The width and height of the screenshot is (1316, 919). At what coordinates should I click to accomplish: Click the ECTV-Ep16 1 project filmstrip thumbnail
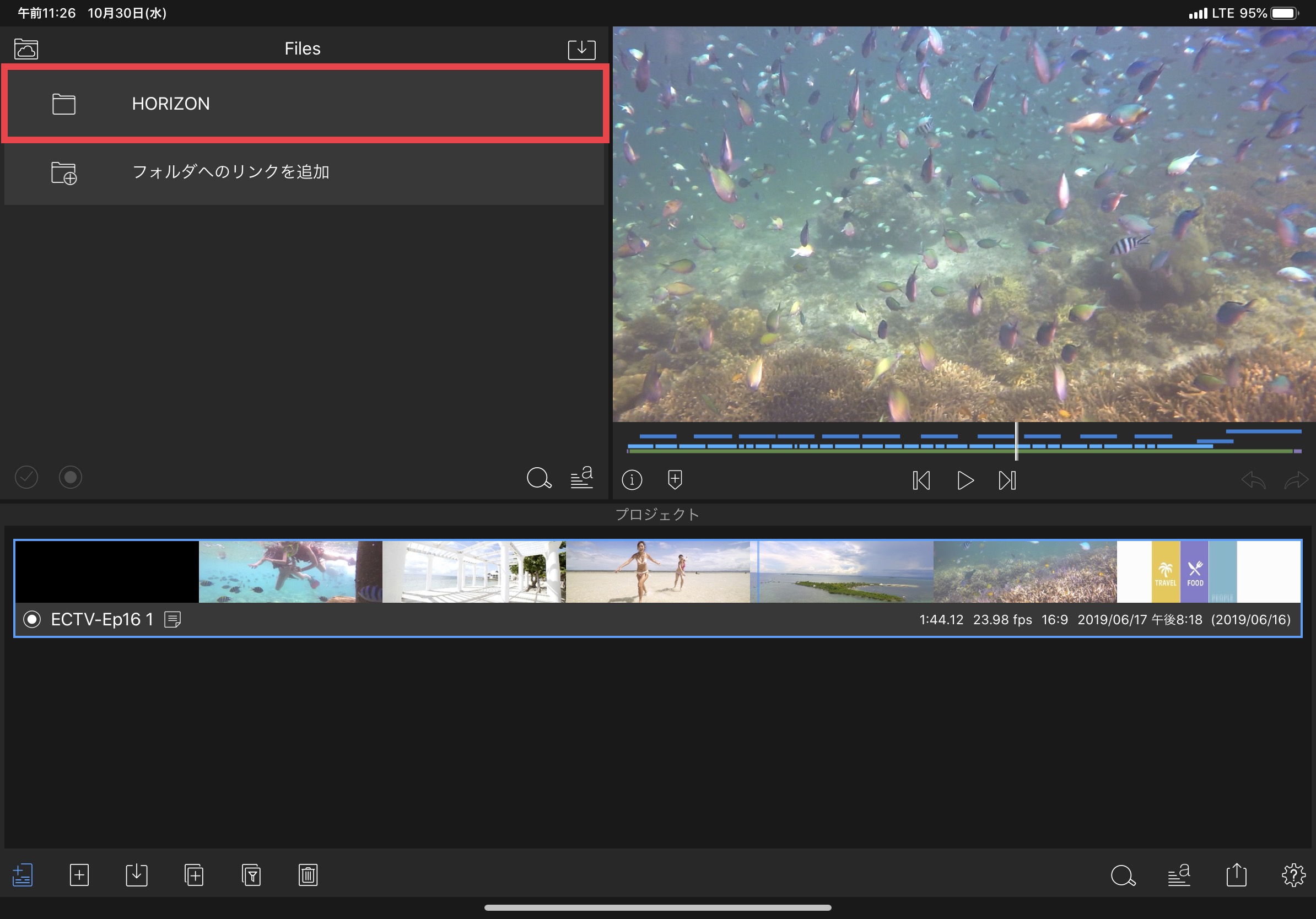pyautogui.click(x=657, y=571)
